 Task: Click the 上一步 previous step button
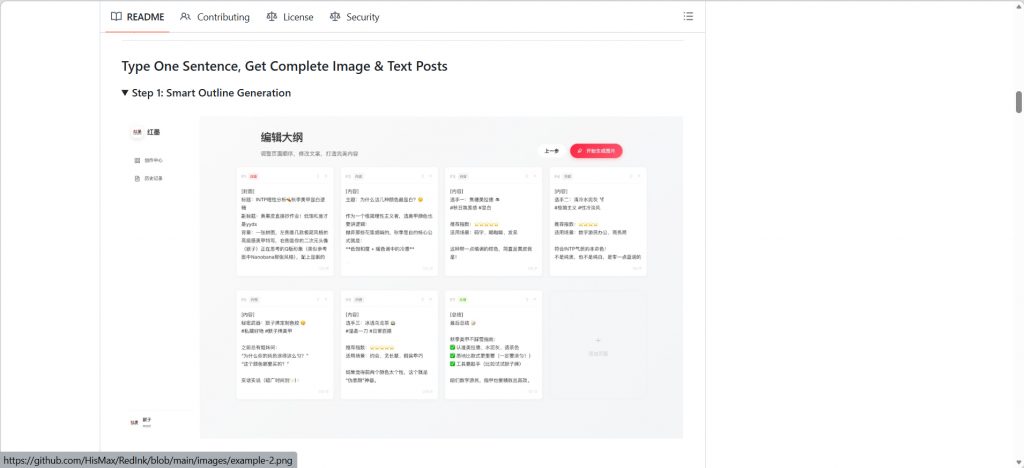[551, 151]
